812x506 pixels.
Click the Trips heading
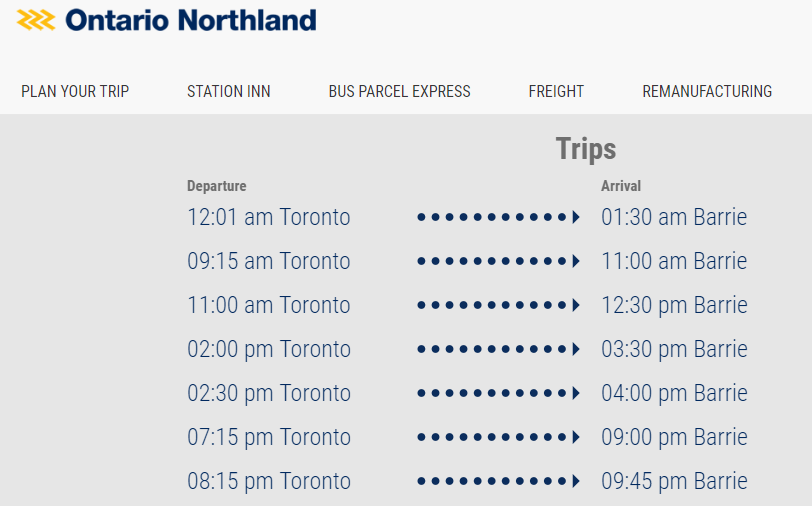pos(586,149)
